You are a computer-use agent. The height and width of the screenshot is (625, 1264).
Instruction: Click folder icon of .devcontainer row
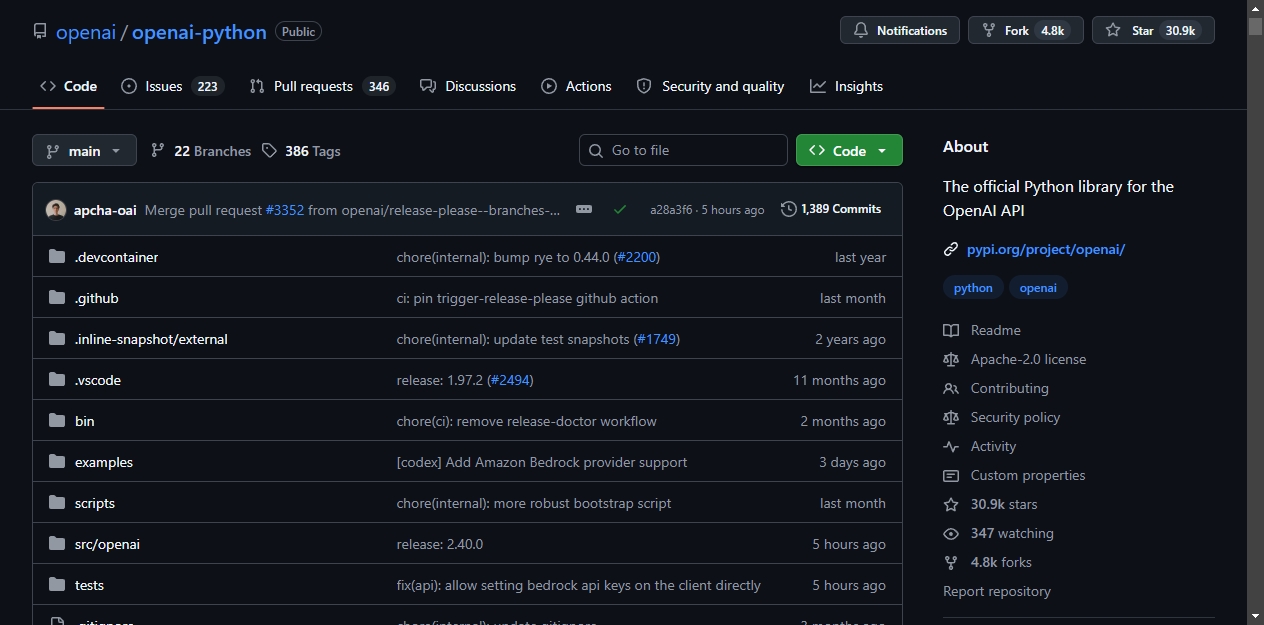coord(56,257)
